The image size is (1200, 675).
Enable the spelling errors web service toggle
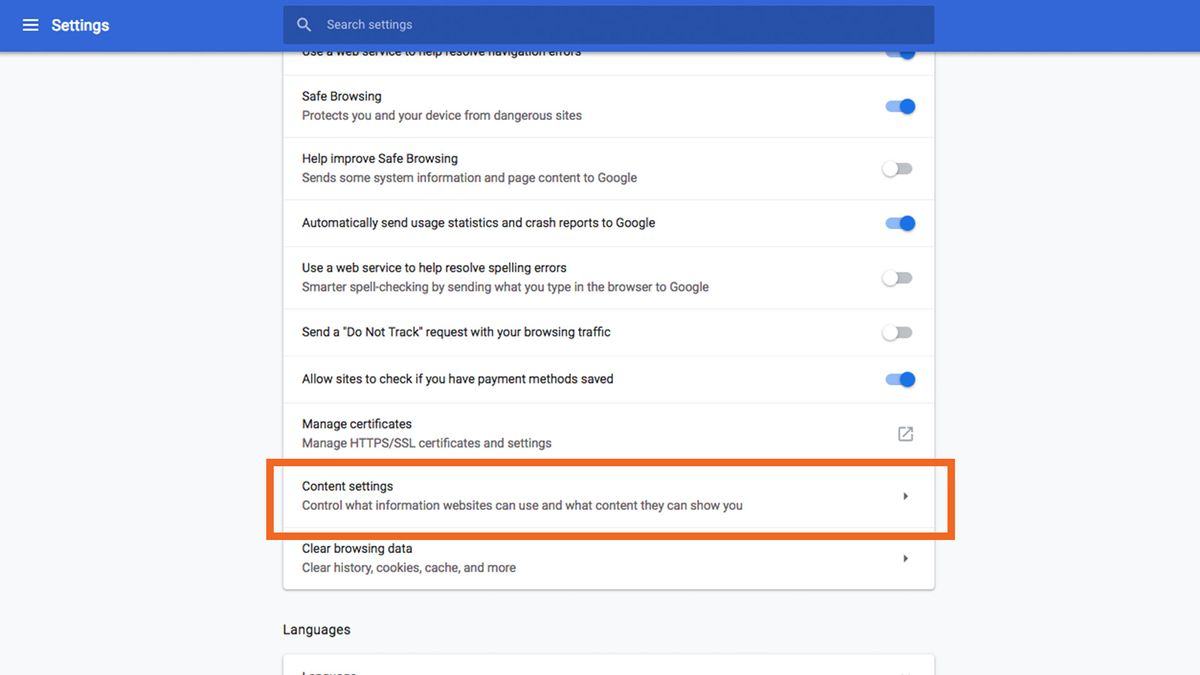click(x=896, y=277)
